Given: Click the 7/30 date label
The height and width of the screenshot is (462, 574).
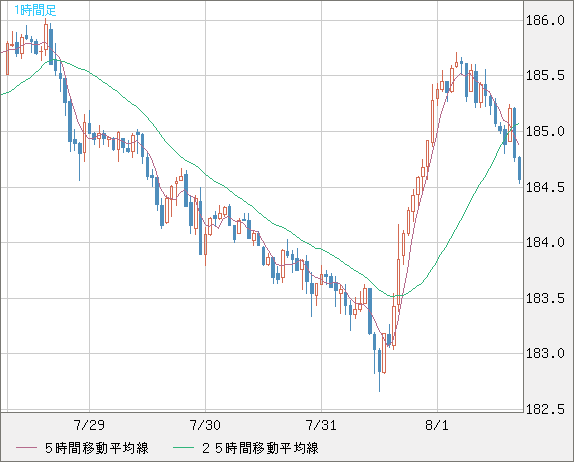Looking at the screenshot, I should coord(205,425).
